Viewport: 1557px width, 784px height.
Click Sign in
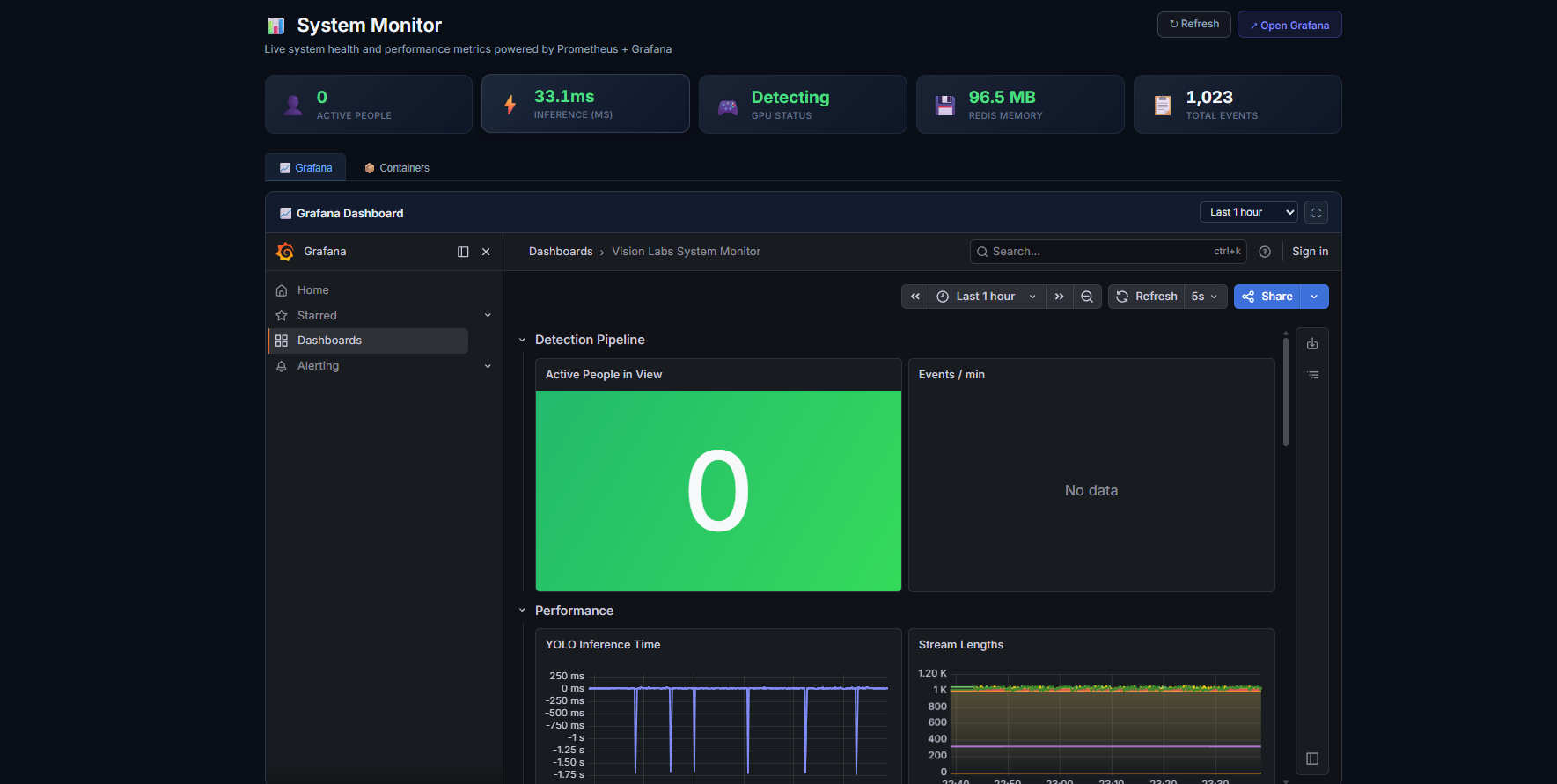click(x=1310, y=252)
